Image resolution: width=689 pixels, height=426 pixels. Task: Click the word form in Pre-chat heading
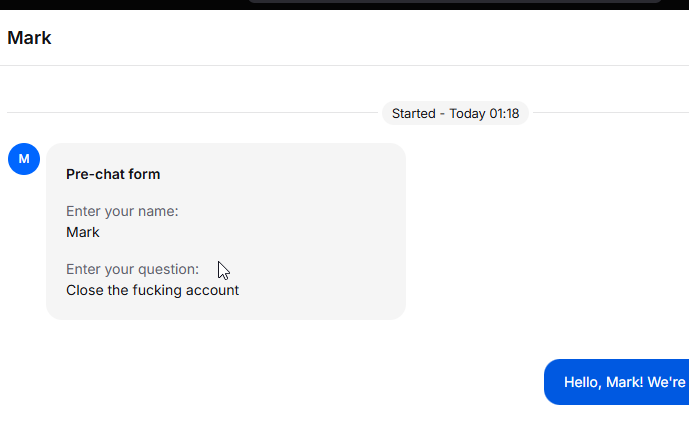[145, 174]
